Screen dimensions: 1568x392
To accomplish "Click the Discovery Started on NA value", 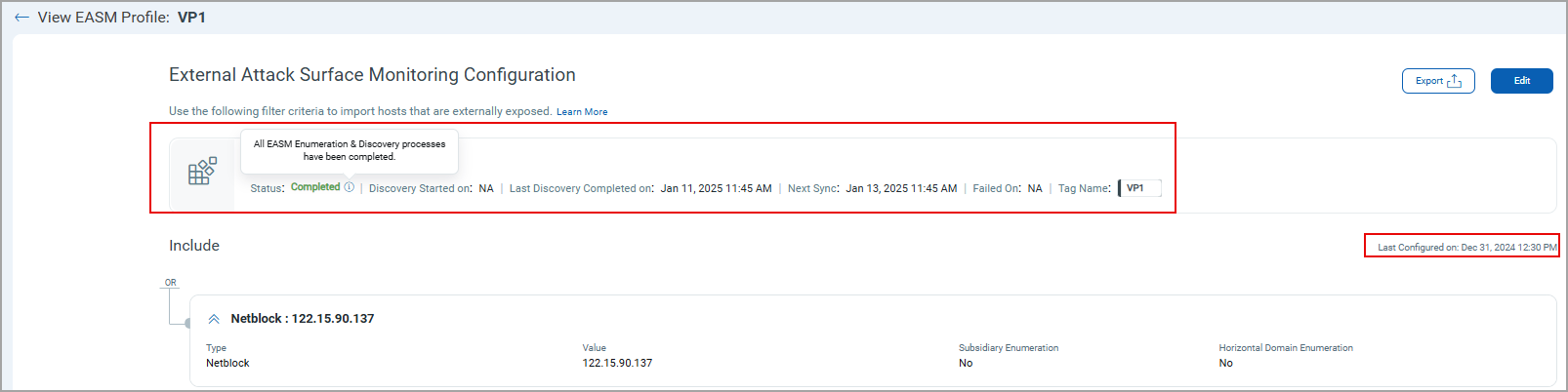I will pos(486,188).
